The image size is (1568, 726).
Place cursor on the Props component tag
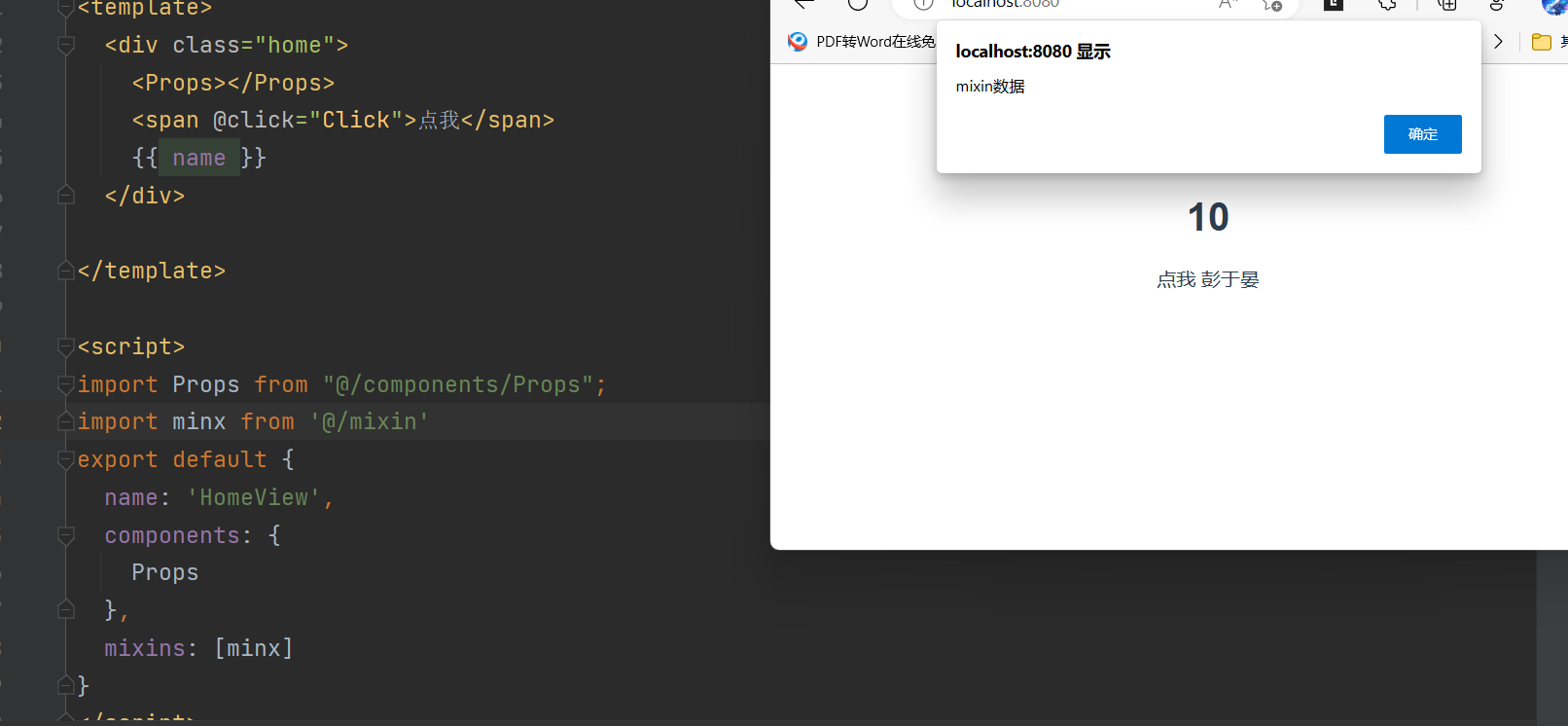233,83
